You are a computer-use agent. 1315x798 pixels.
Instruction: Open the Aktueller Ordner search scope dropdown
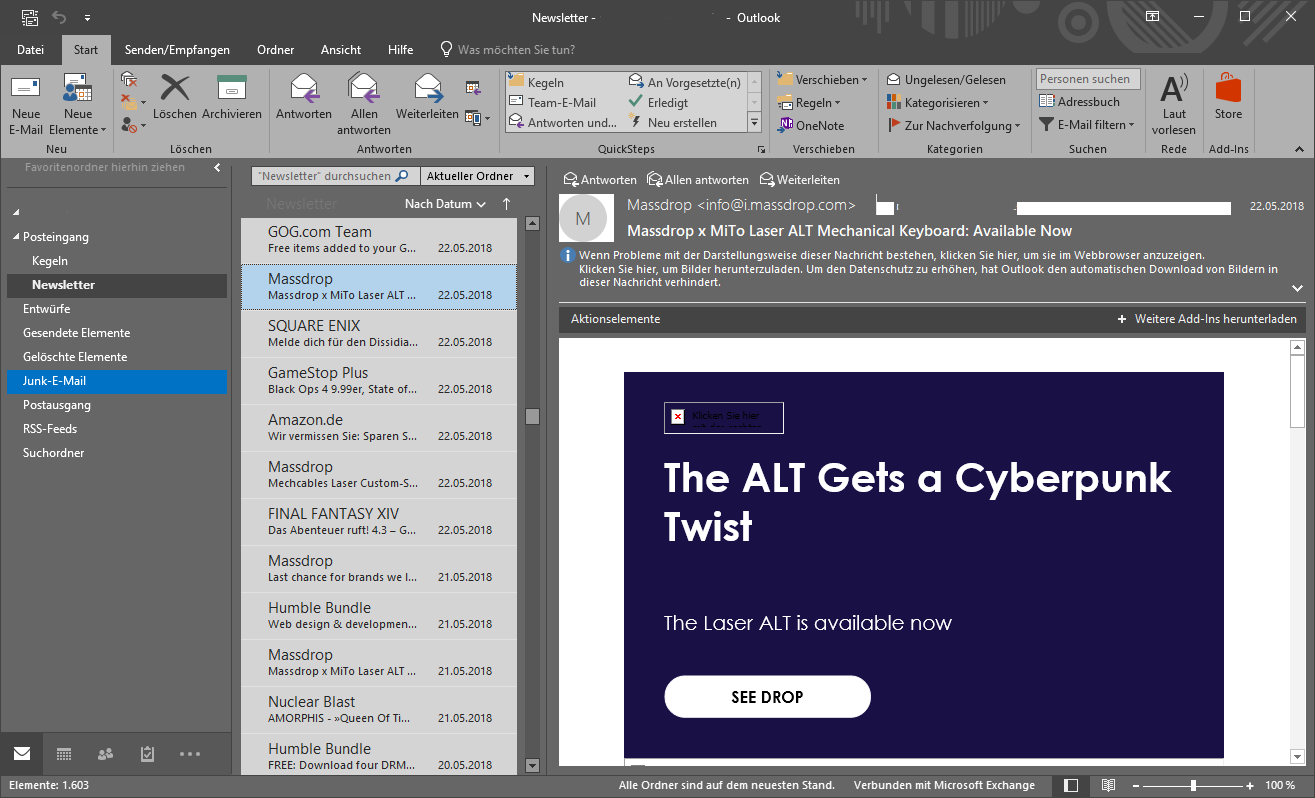point(478,176)
